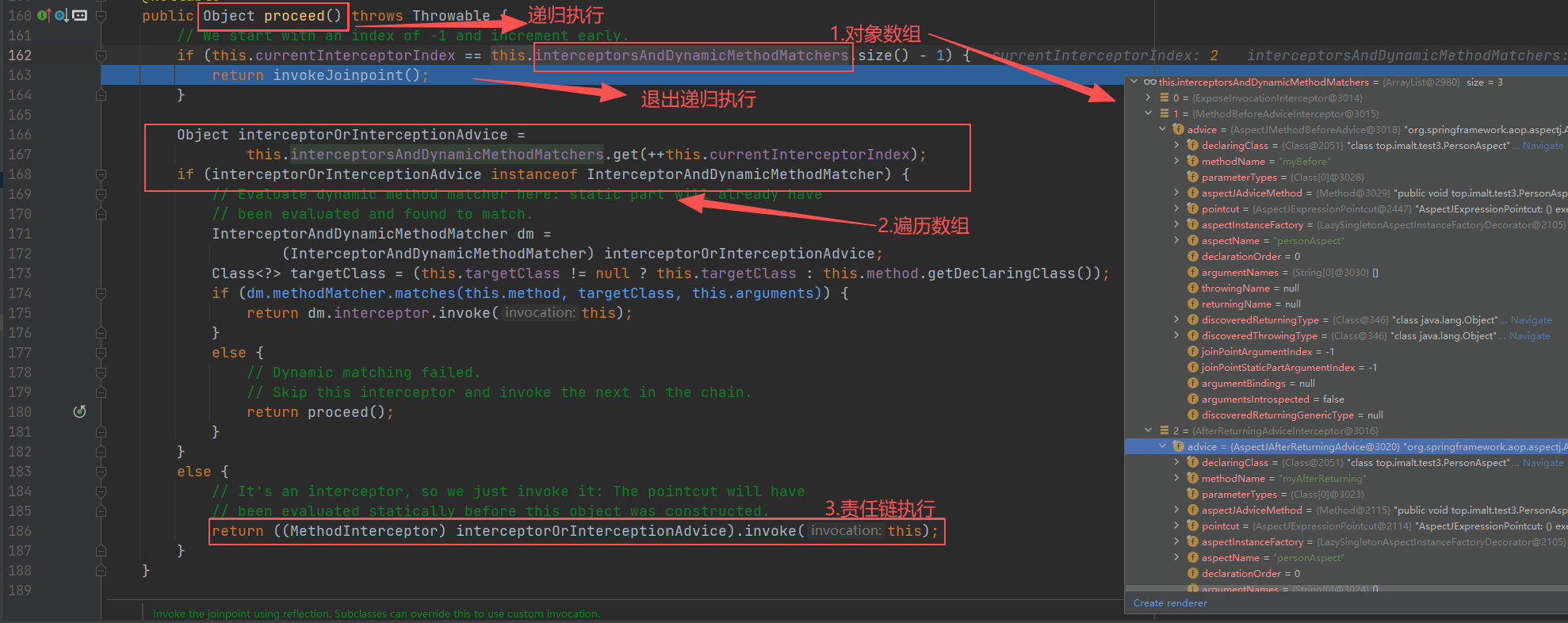Viewport: 1568px width, 623px height.
Task: Toggle the fold marker on line 168
Action: 101,174
